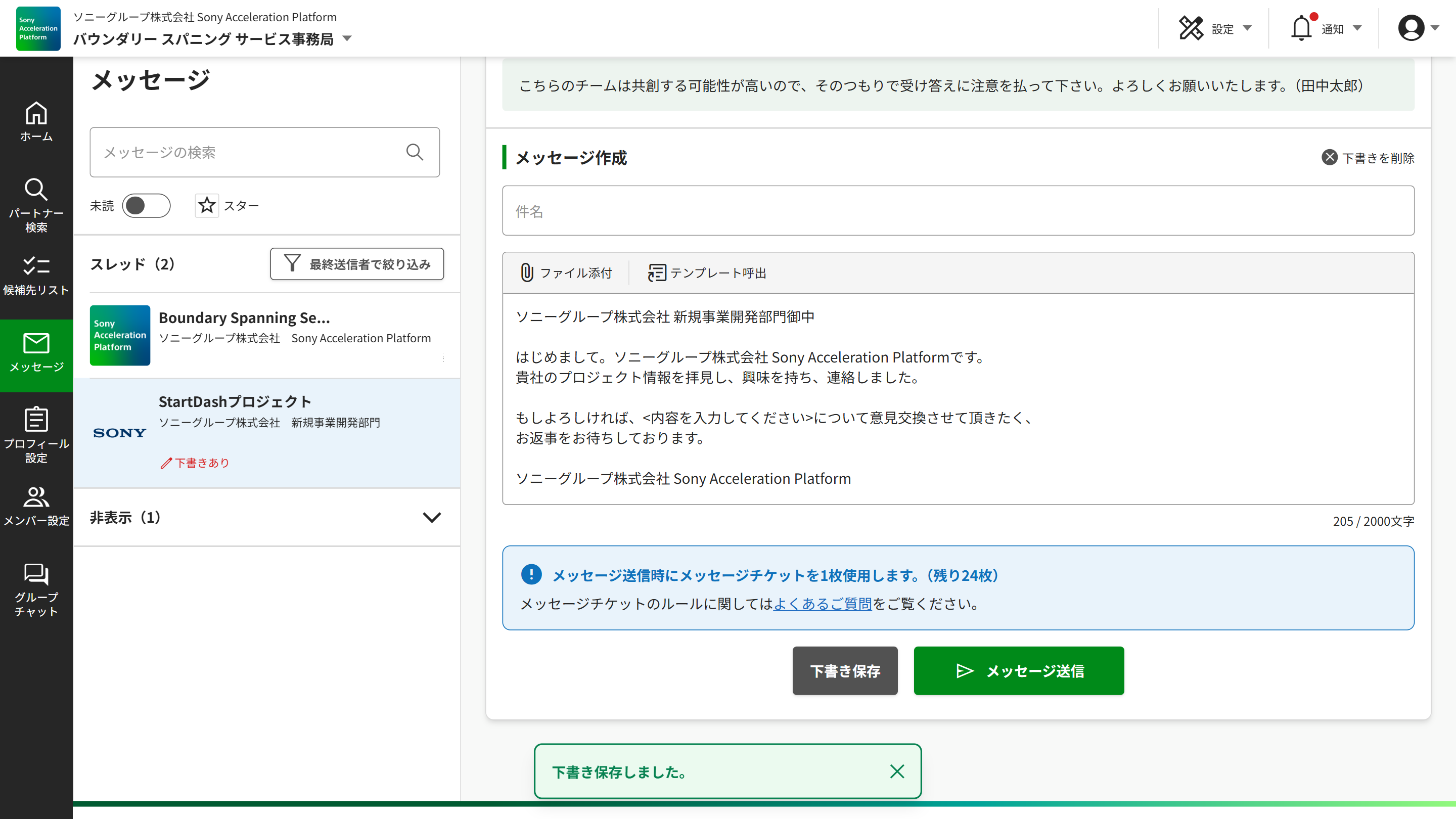Expand the hidden threads (非表示) section
Viewport: 1456px width, 819px height.
tap(431, 517)
